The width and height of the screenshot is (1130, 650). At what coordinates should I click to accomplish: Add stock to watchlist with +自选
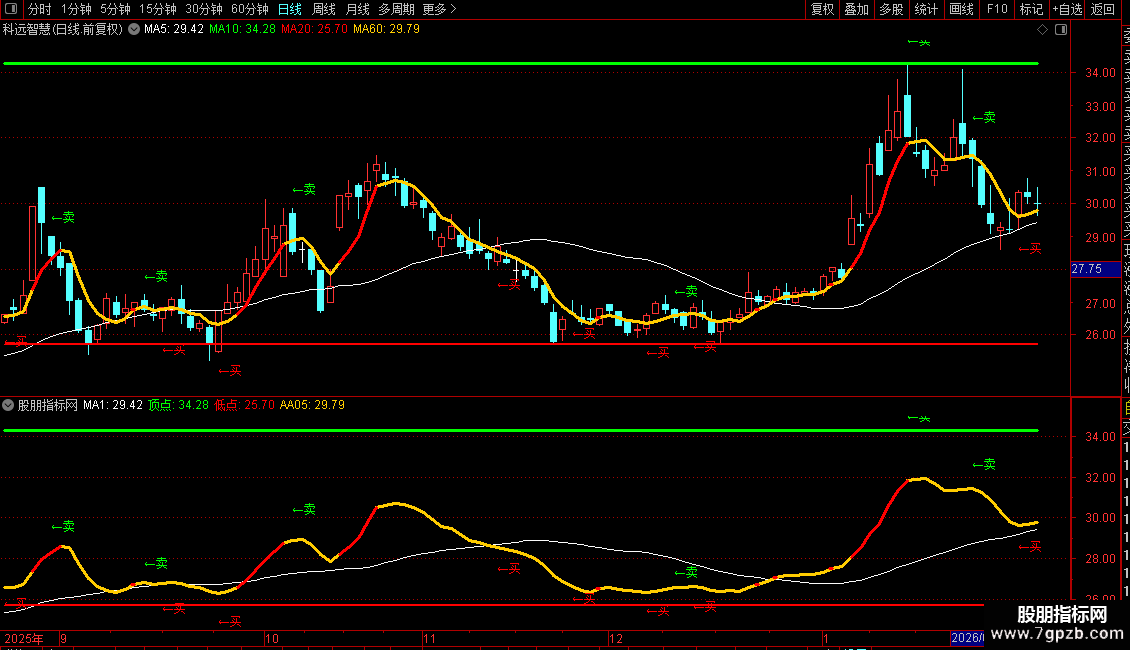click(1067, 9)
